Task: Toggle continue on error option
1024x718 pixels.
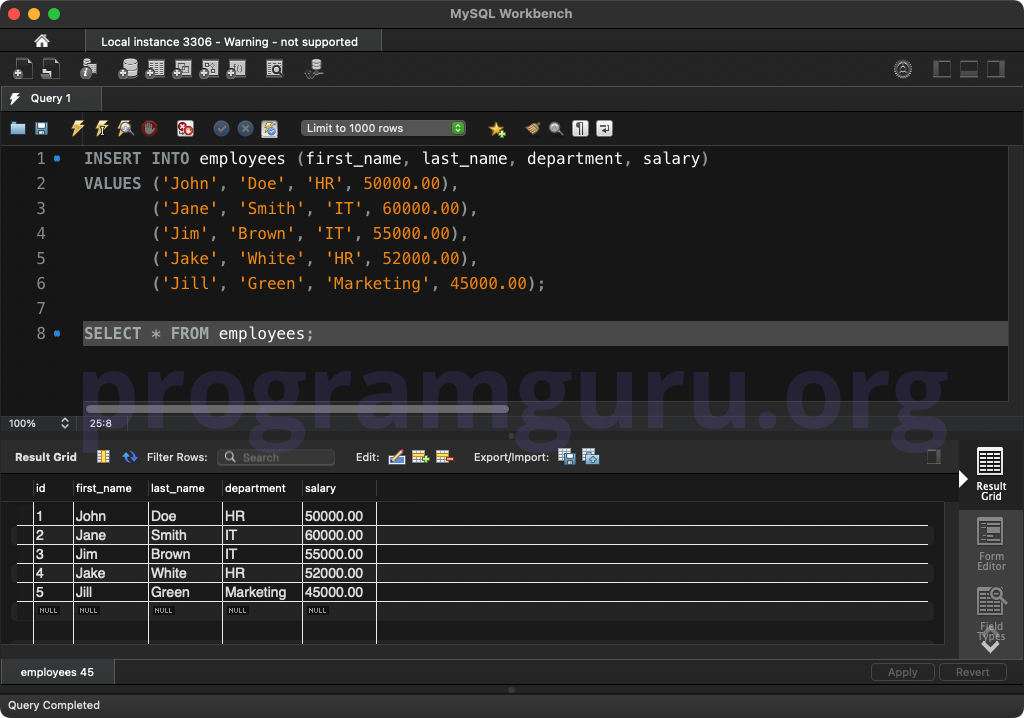Action: 185,128
